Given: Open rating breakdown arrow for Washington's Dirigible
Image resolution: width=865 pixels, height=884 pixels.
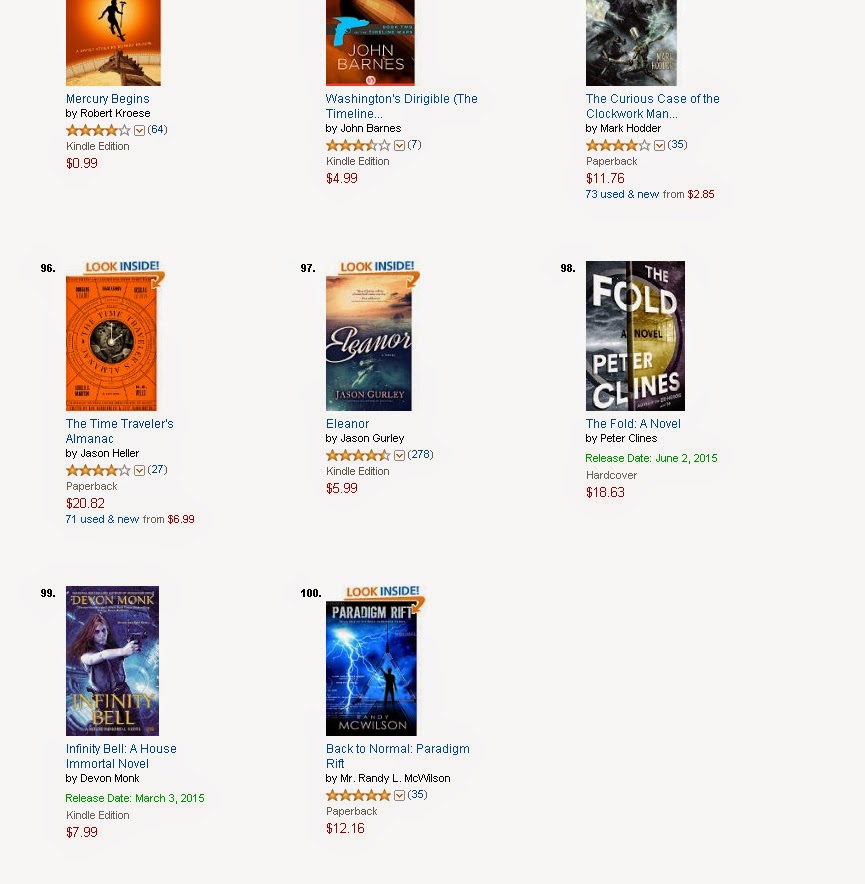Looking at the screenshot, I should (x=399, y=145).
